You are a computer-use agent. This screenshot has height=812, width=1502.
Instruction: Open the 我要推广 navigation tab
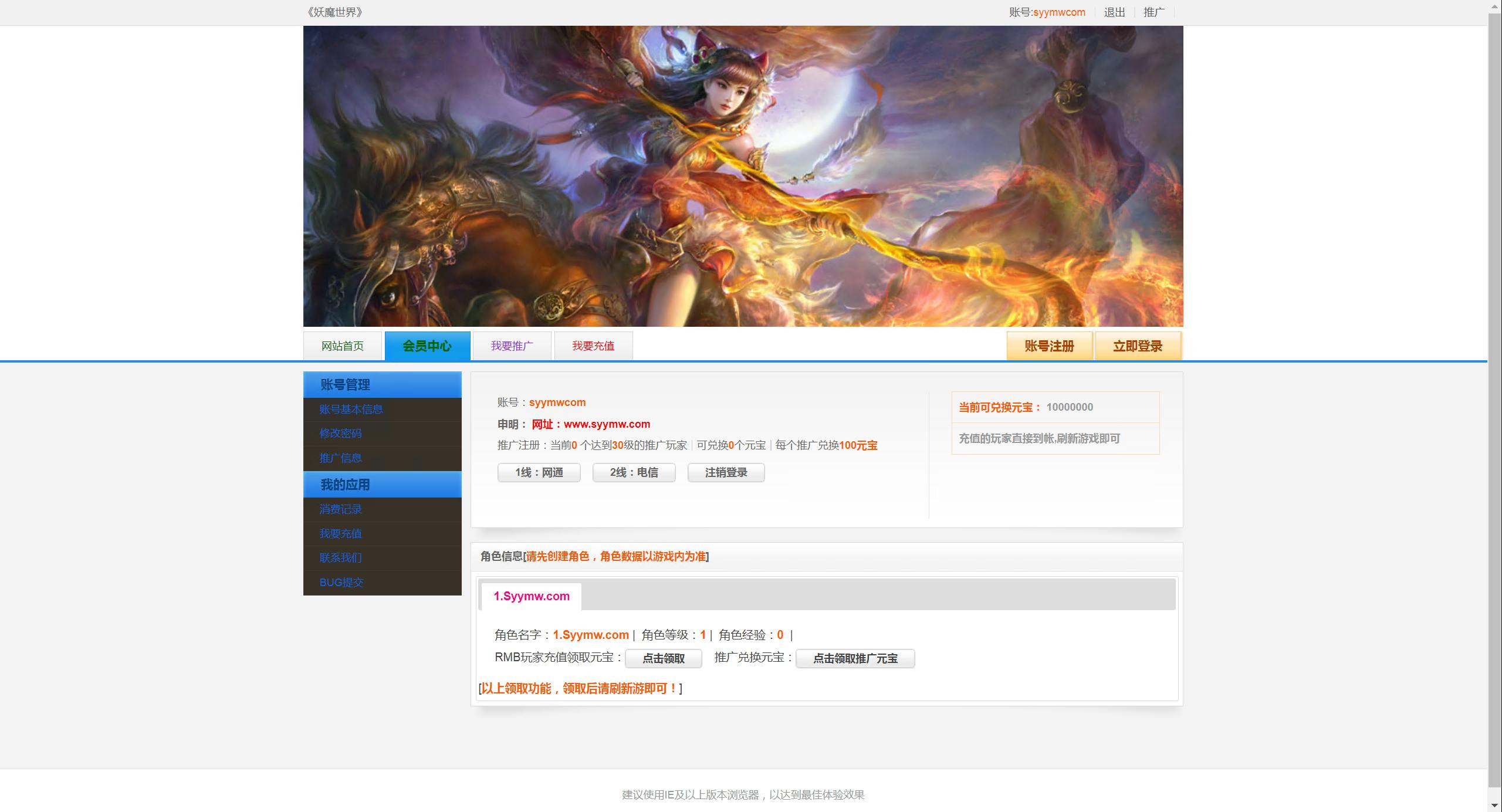click(512, 346)
